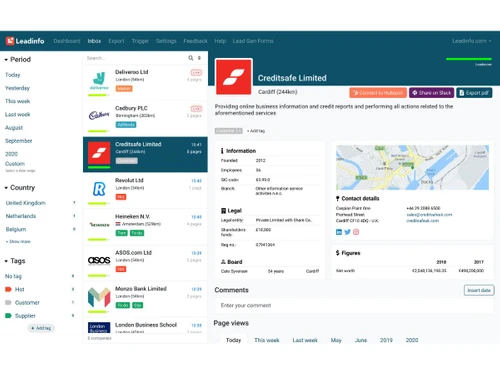Image resolution: width=500 pixels, height=375 pixels.
Task: Click Share on Slack button
Action: pyautogui.click(x=432, y=93)
